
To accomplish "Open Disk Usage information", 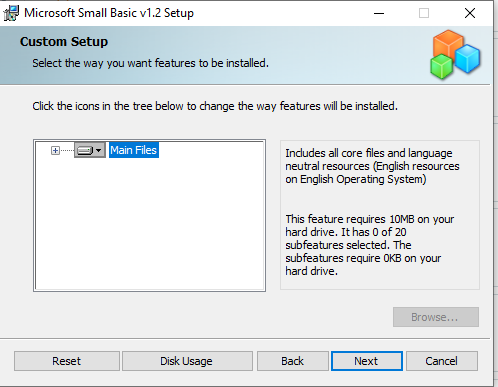I will (x=187, y=361).
